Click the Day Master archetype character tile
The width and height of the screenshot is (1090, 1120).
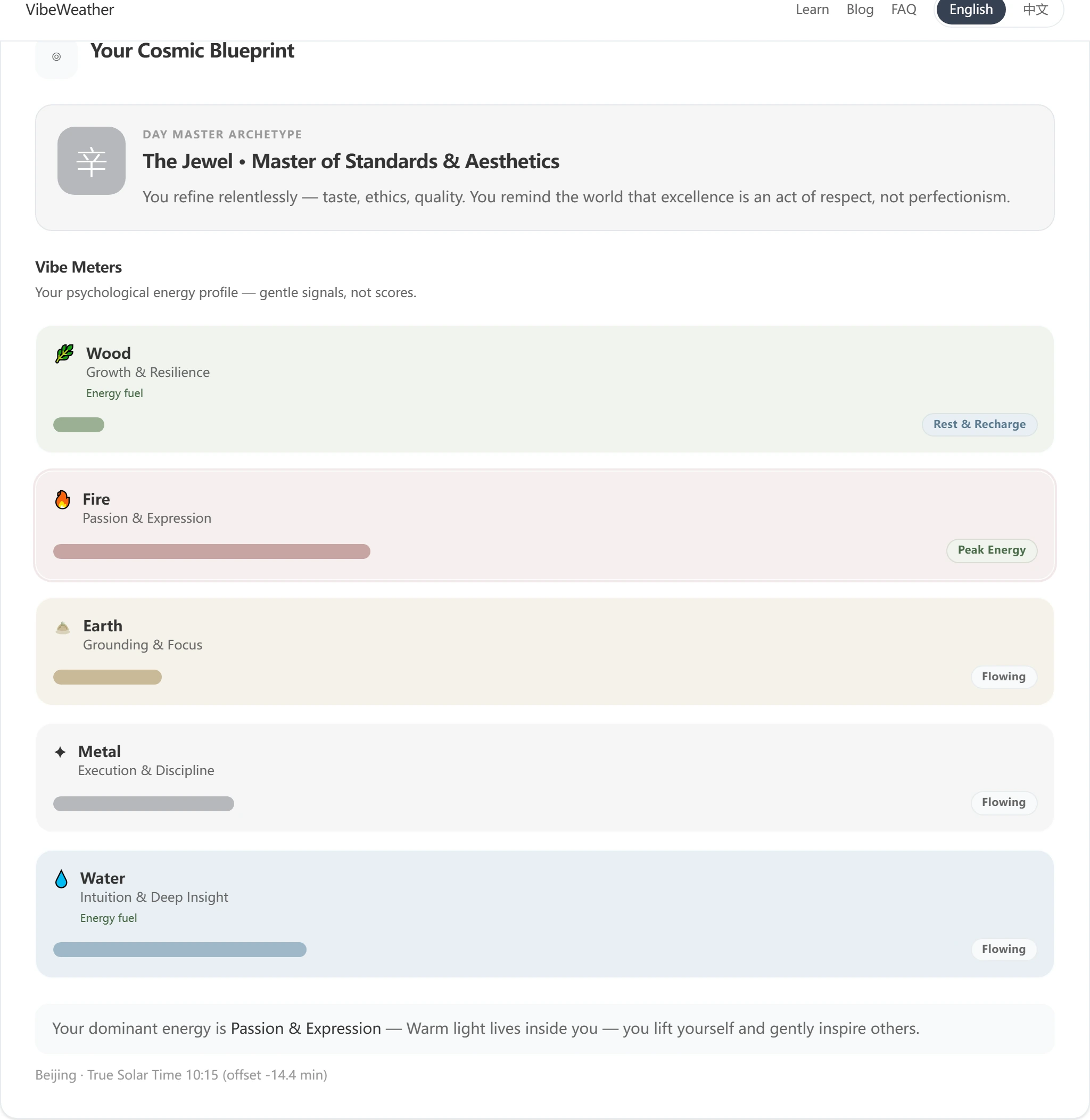[92, 161]
